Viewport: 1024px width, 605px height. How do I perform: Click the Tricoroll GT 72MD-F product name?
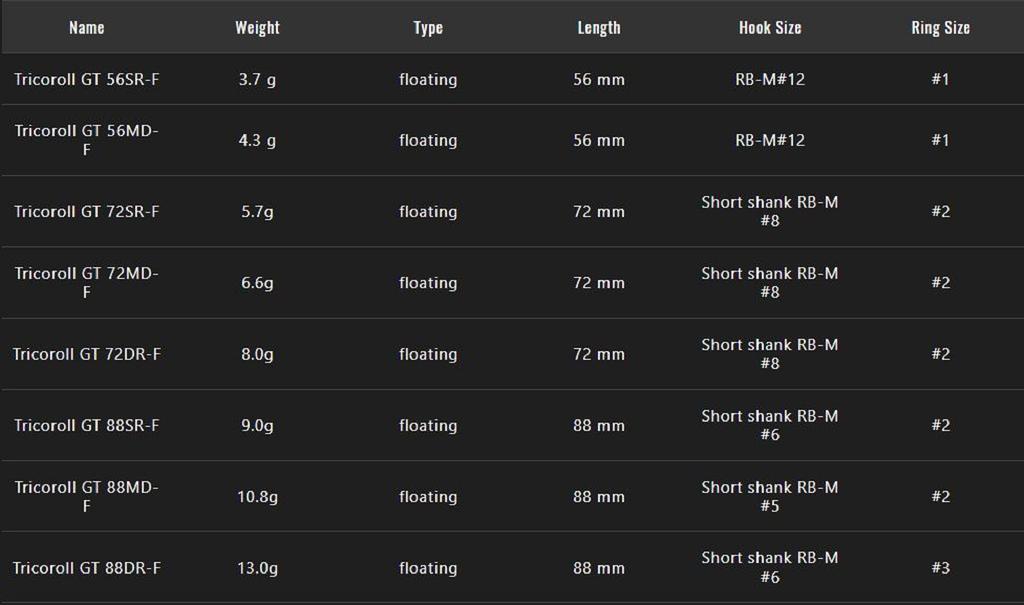[x=87, y=282]
